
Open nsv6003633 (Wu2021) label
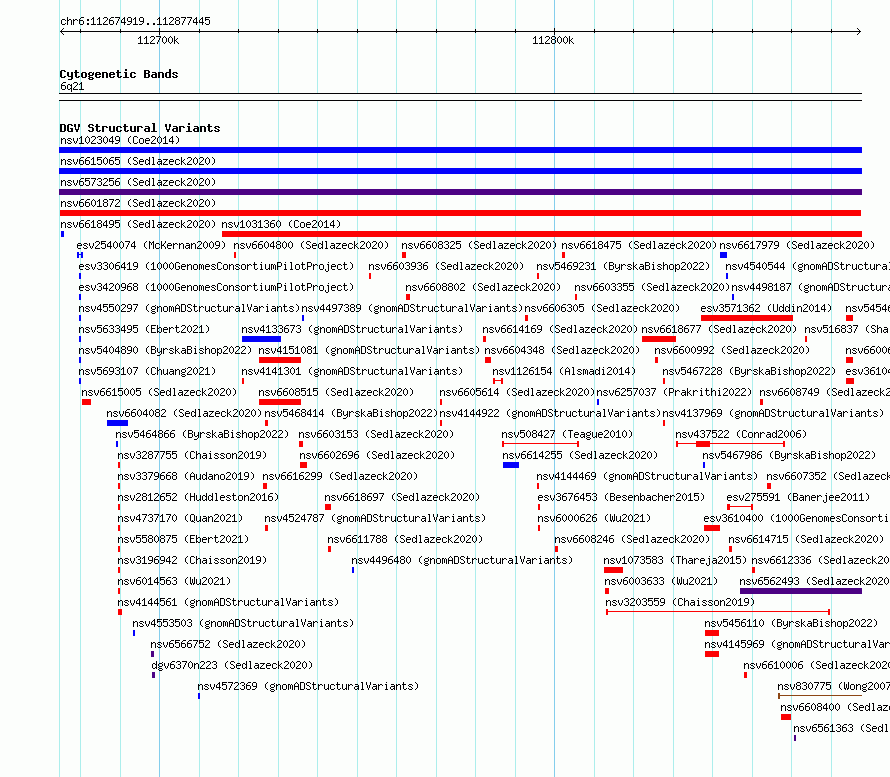(x=661, y=581)
